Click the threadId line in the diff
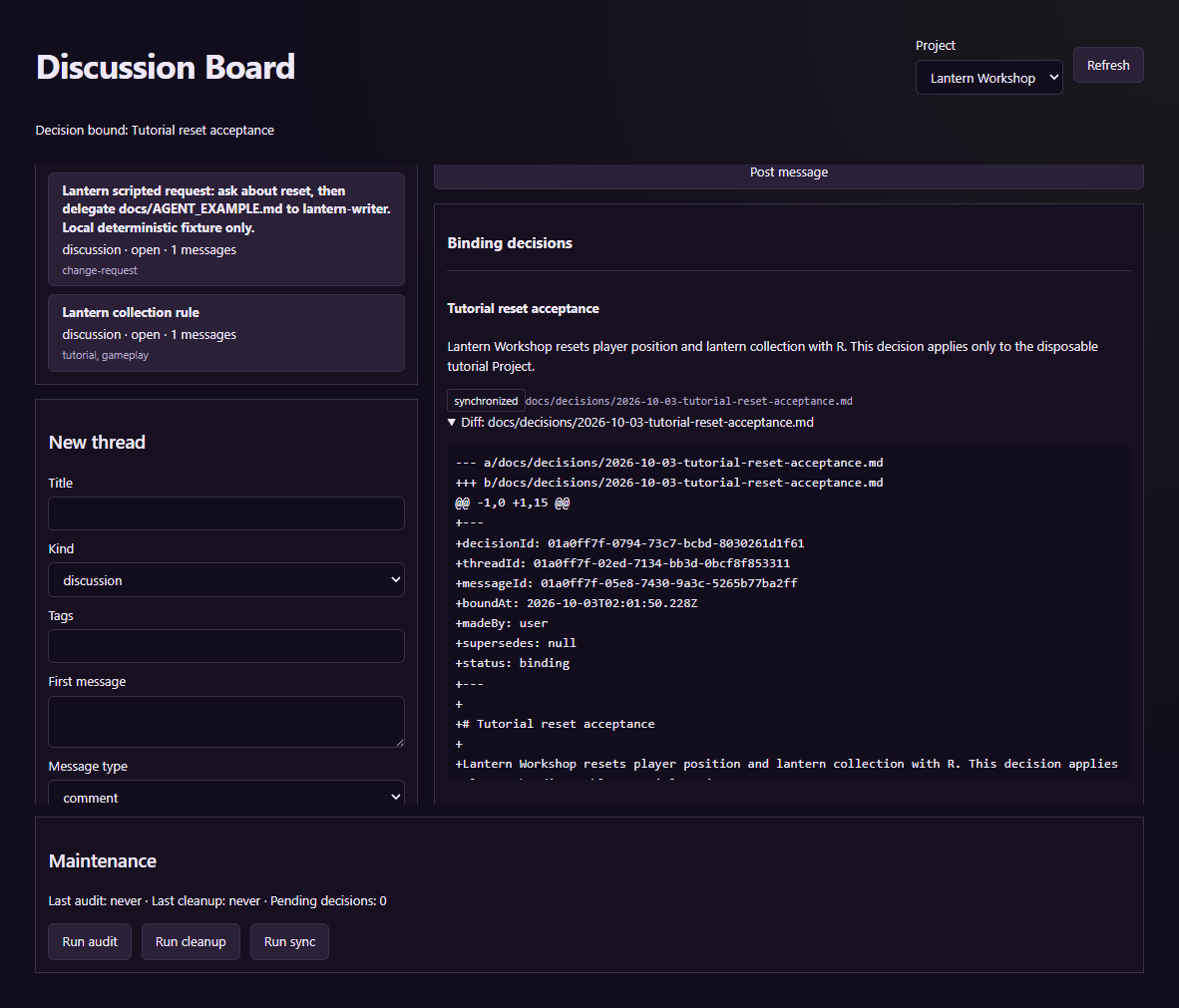Screen dimensions: 1179x1008 click(622, 563)
